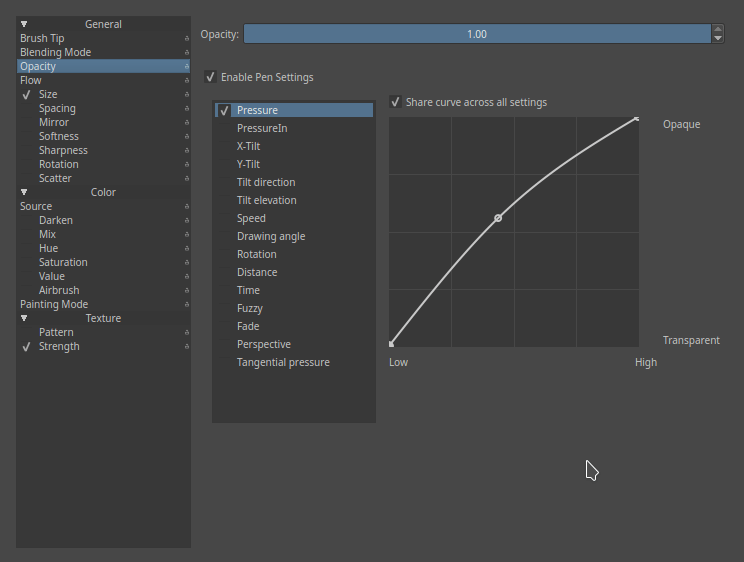Collapse the General section triangle

coord(24,24)
